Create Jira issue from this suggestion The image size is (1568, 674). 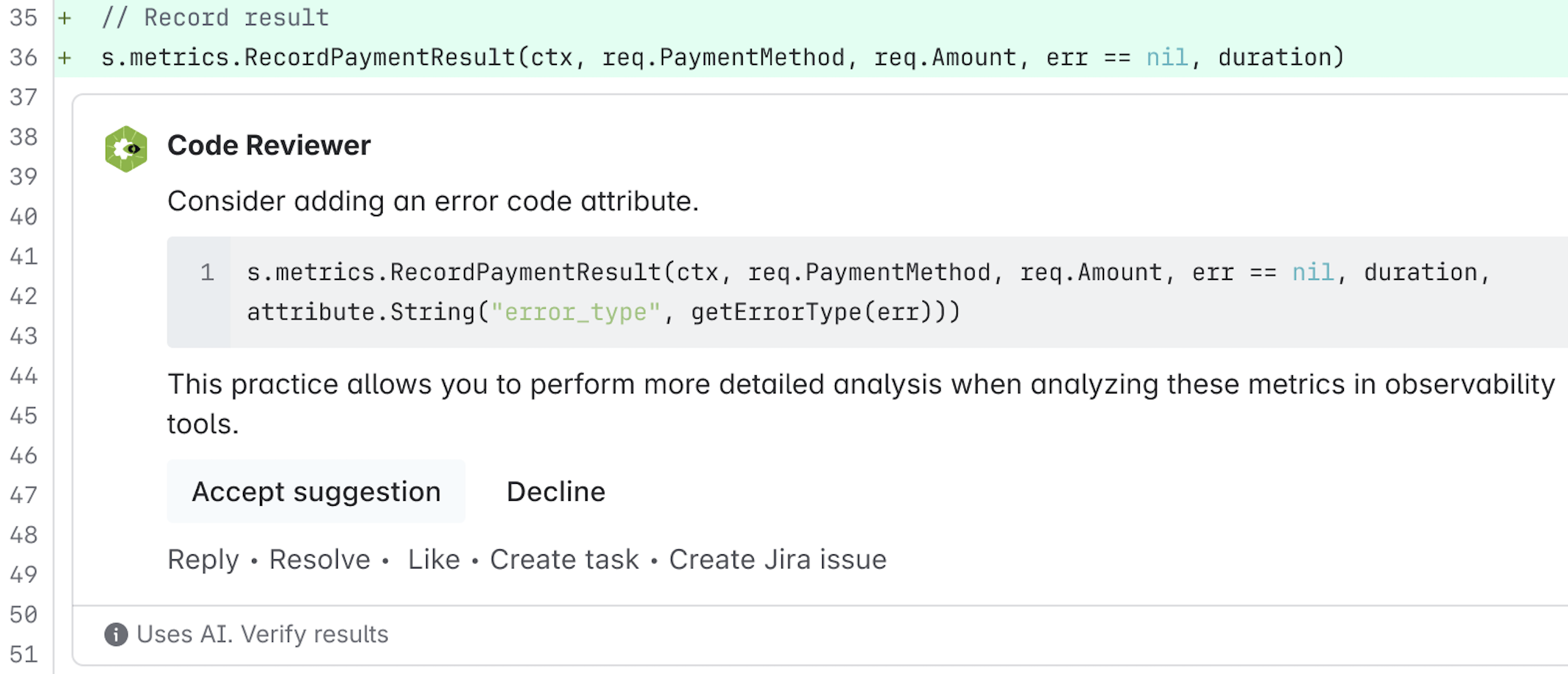(x=777, y=558)
